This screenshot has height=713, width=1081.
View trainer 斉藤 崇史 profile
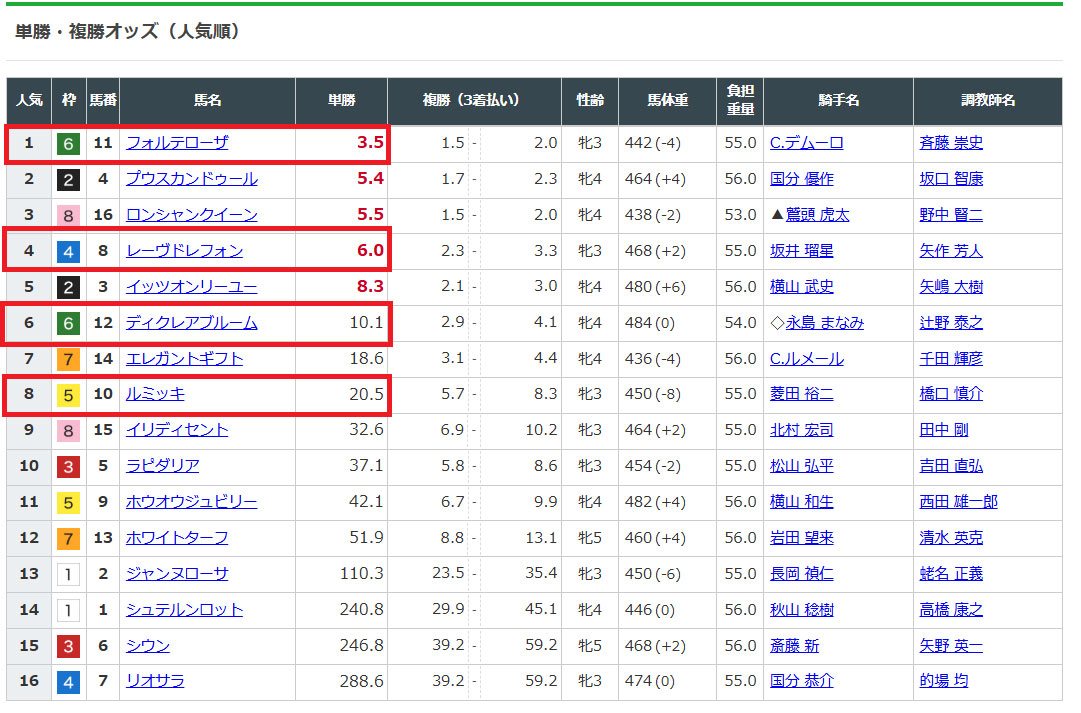pyautogui.click(x=951, y=143)
